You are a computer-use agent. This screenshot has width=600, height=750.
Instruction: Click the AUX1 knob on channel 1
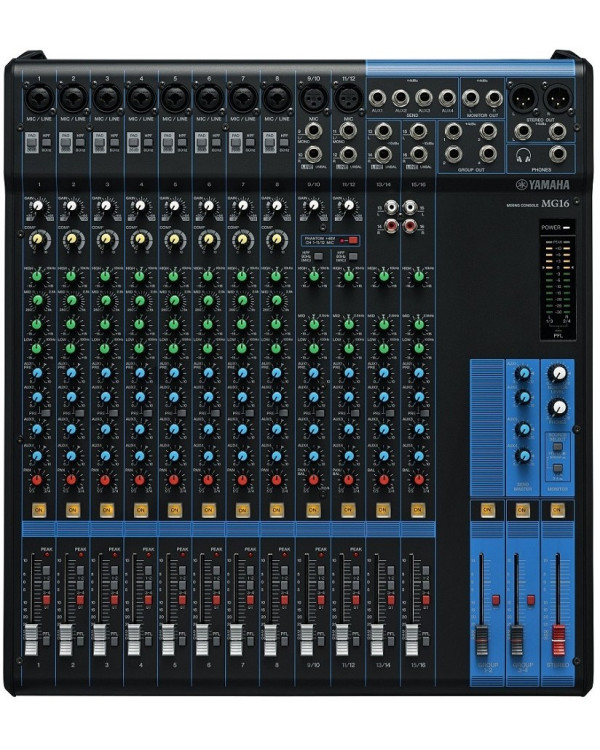click(x=38, y=373)
